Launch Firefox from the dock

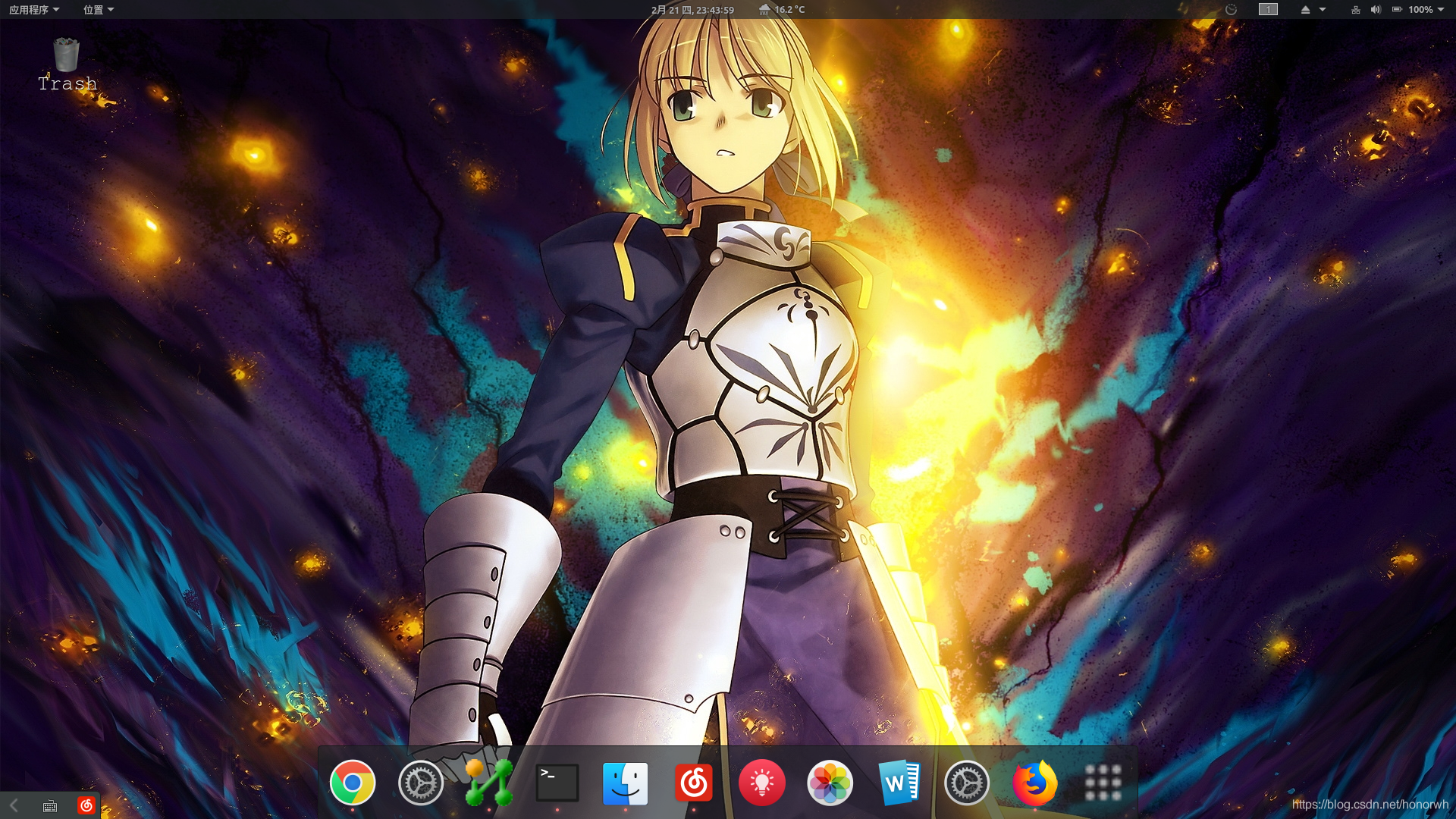1035,783
